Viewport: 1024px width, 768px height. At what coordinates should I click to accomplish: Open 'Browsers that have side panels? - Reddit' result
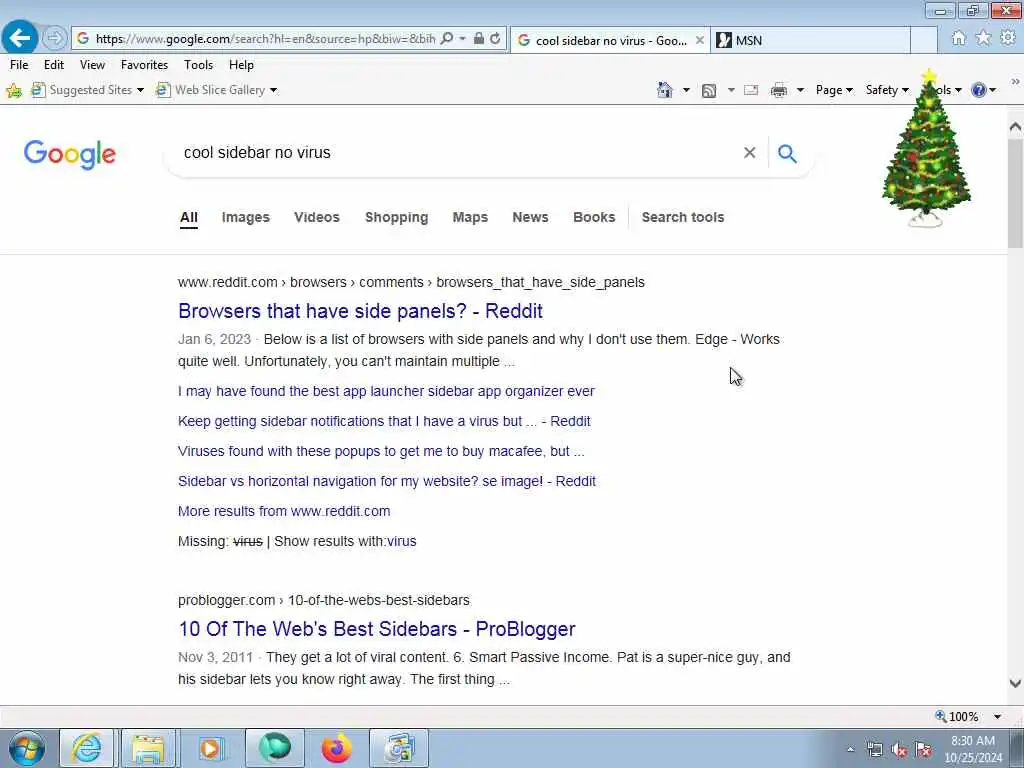[360, 311]
